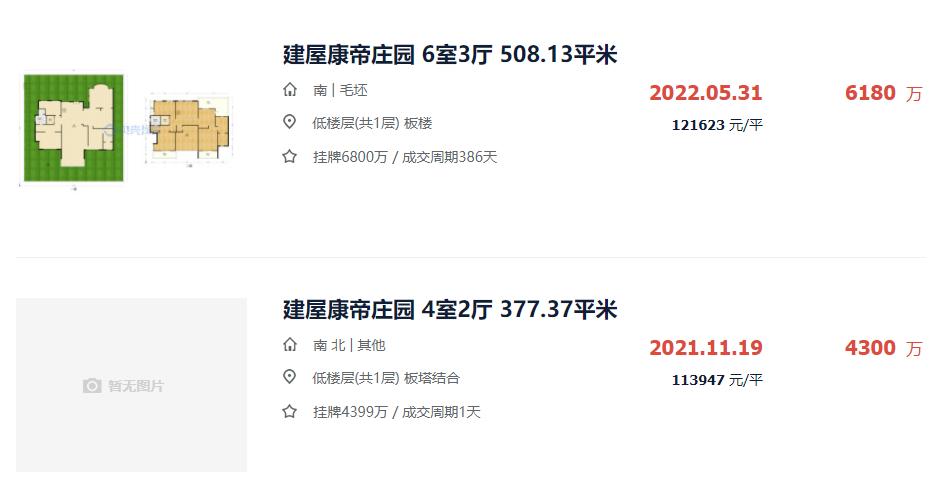Click the 低楼层(共1层) 板塔结合 text
This screenshot has width=946, height=493.
(x=386, y=378)
